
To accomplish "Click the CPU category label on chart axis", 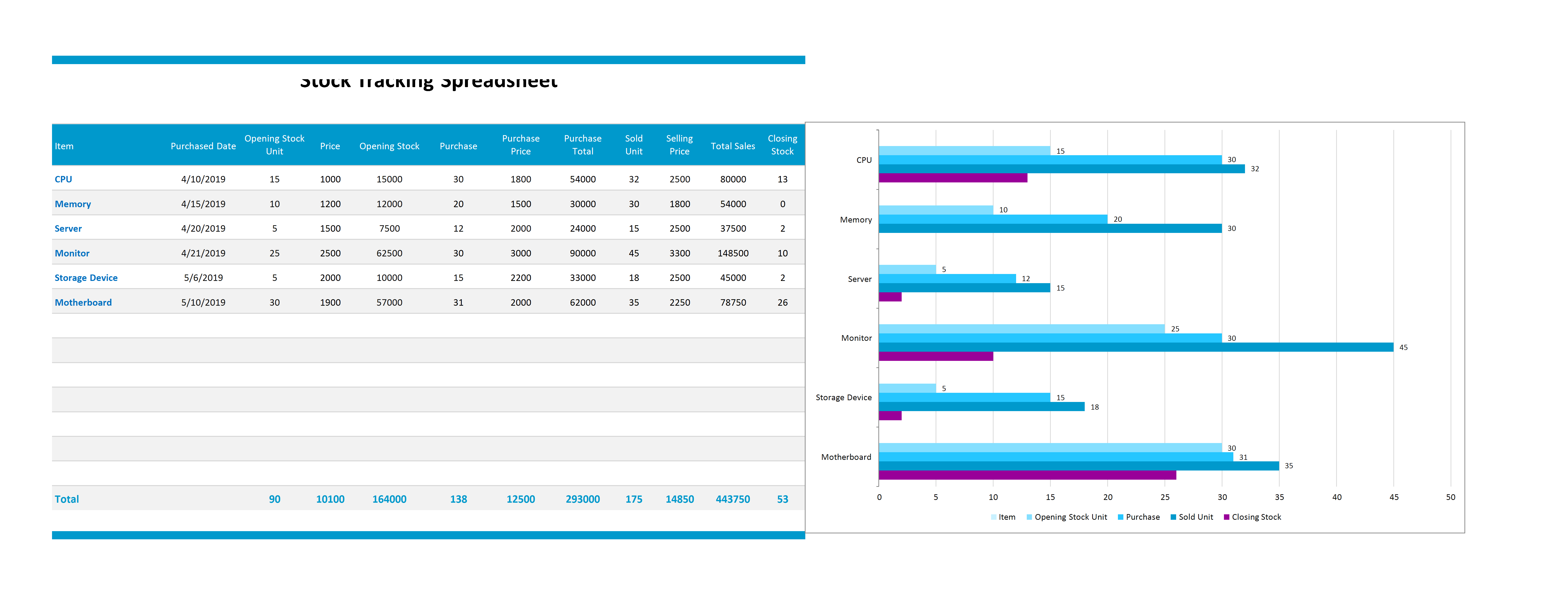I will coord(864,160).
